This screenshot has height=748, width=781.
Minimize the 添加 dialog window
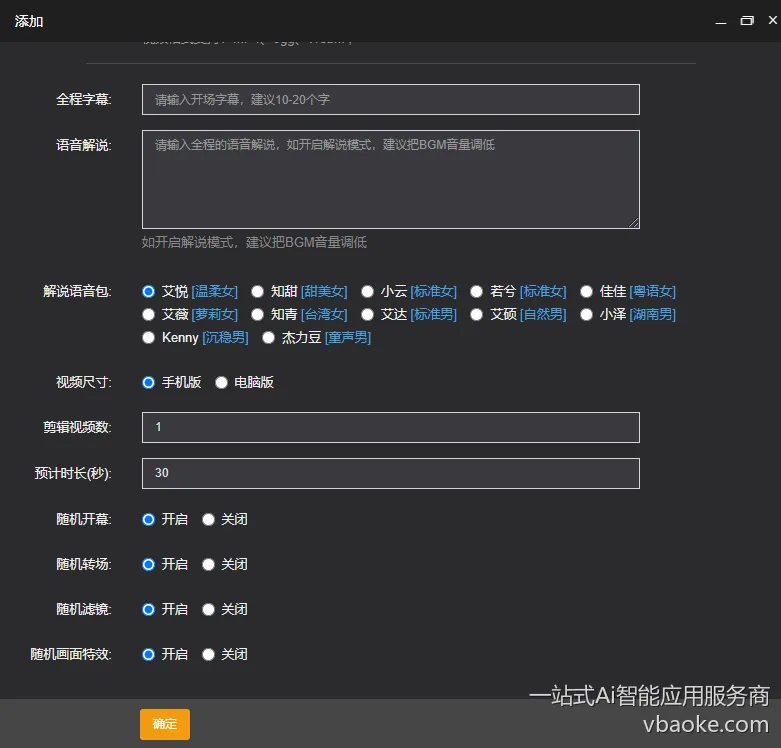coord(721,21)
